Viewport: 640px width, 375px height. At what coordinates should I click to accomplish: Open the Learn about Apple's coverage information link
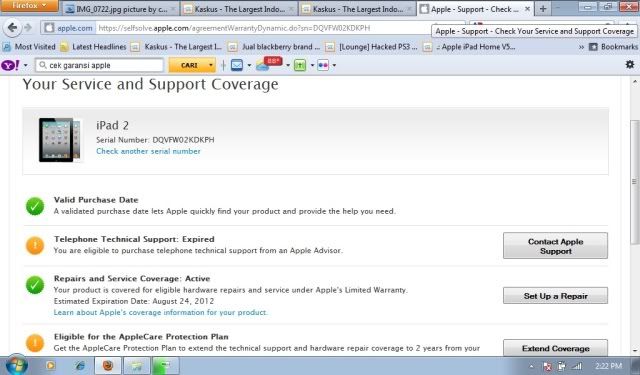(161, 312)
